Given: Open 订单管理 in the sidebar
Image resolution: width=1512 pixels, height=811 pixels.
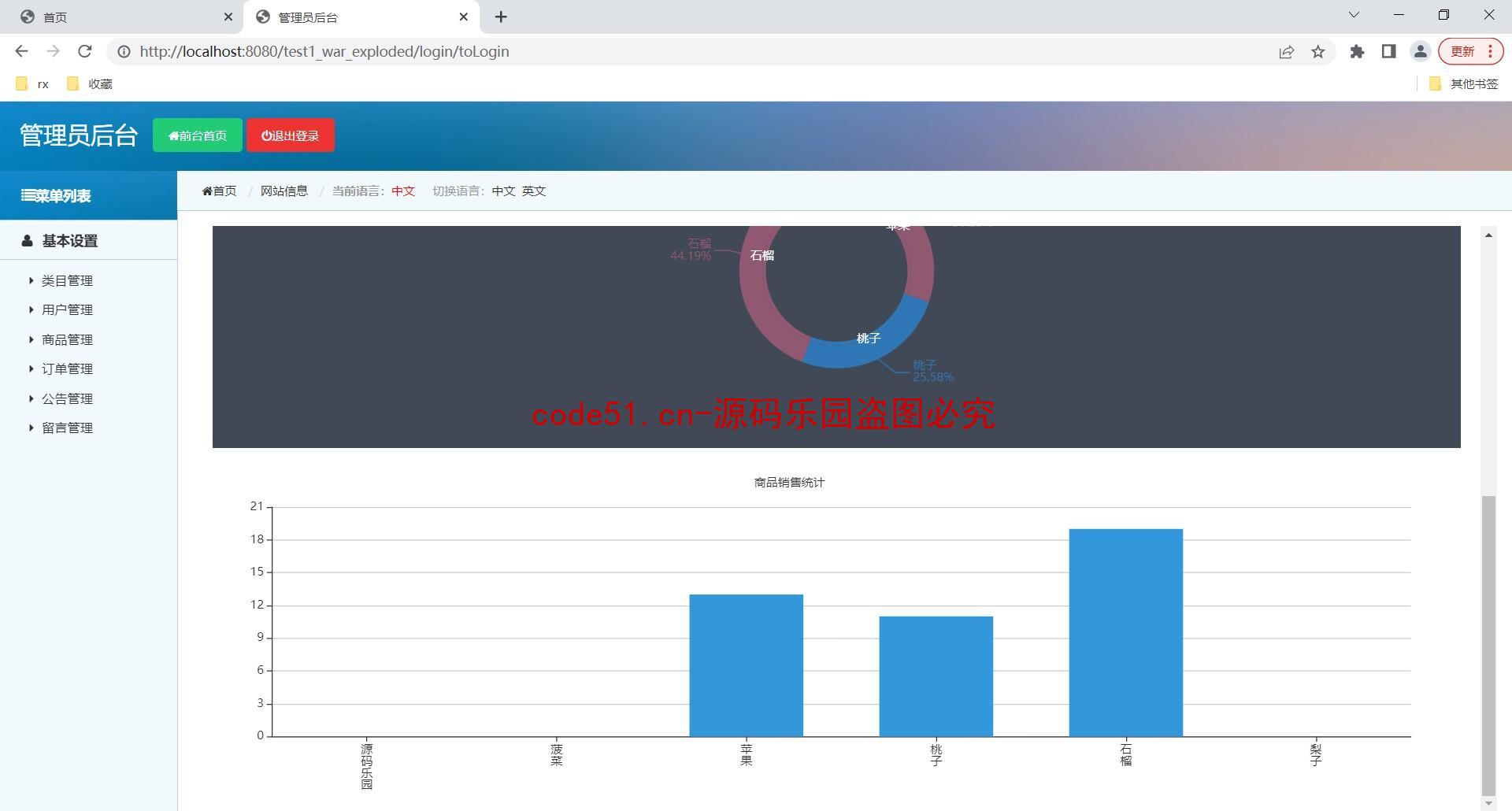Looking at the screenshot, I should pyautogui.click(x=67, y=369).
